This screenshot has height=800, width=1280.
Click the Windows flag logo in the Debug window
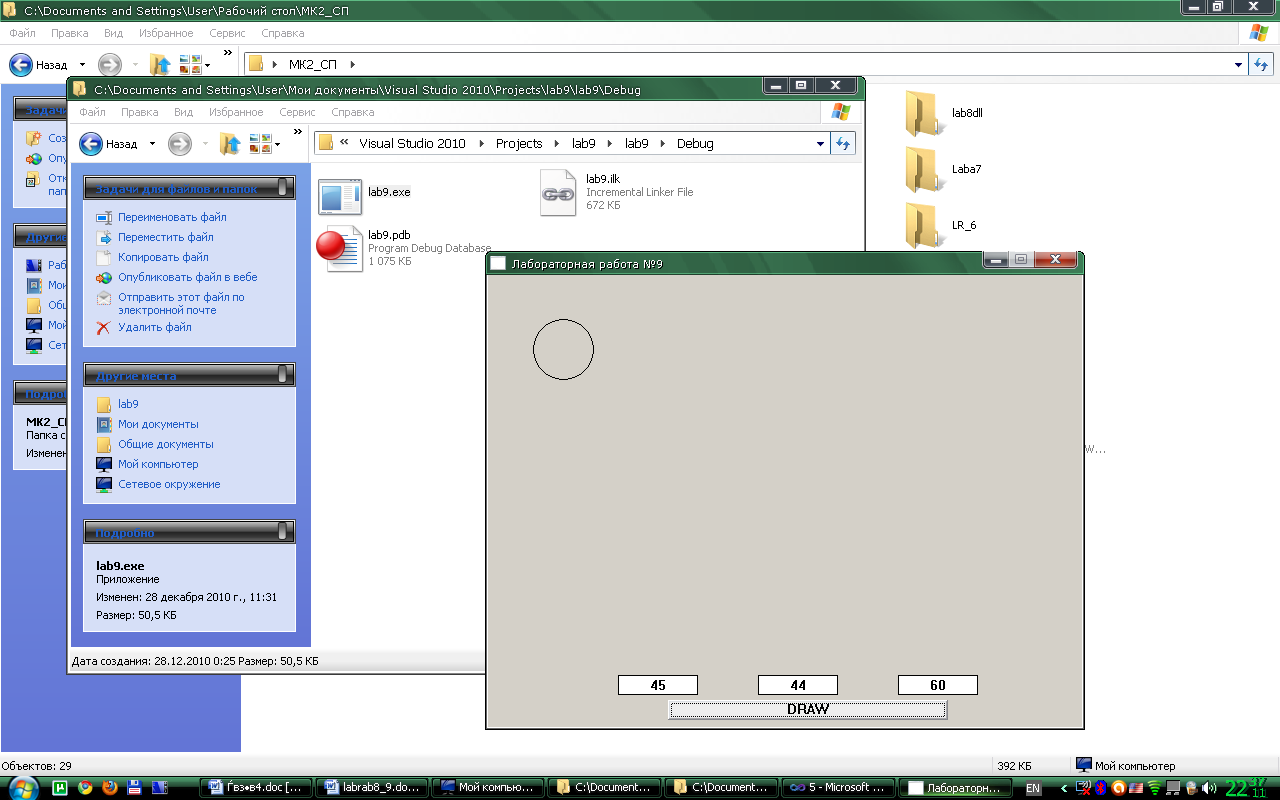(840, 113)
